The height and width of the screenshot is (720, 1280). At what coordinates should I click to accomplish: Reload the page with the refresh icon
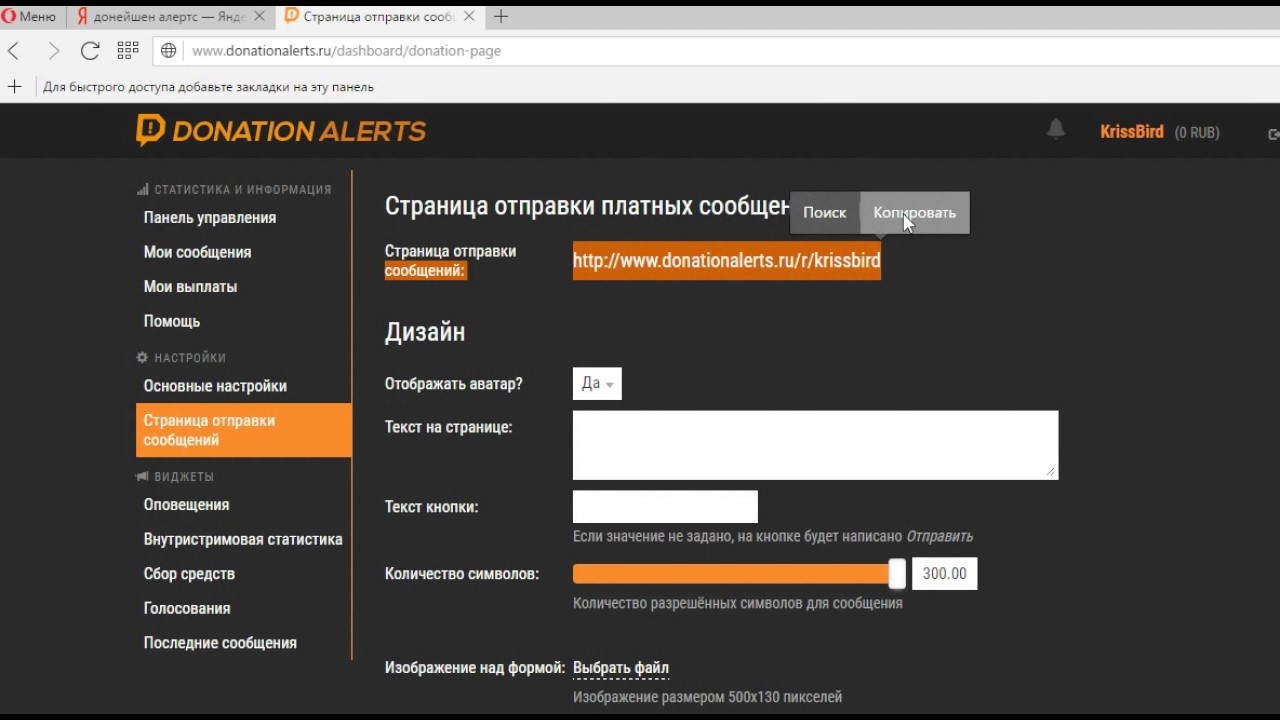90,51
